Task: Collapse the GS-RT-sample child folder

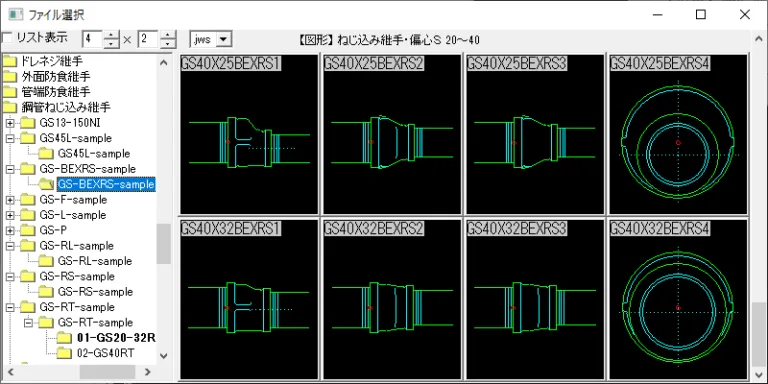Action: [28, 323]
